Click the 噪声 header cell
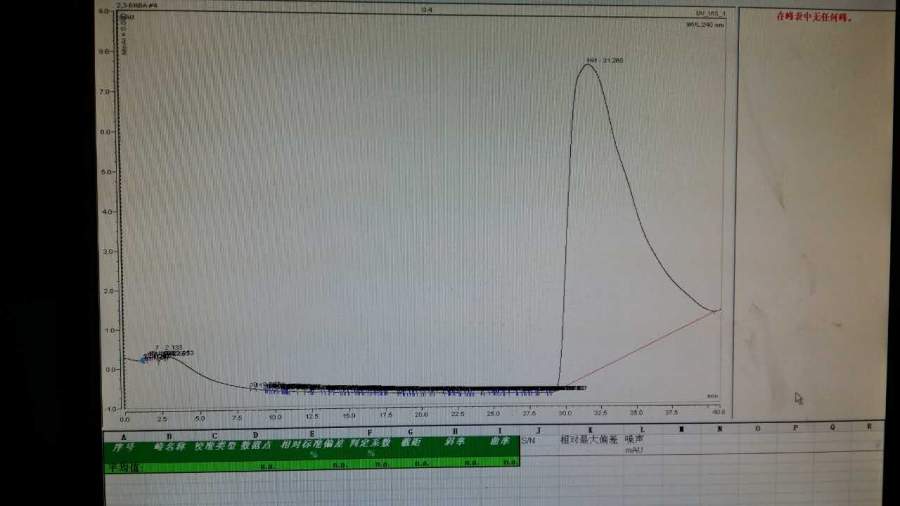Screen dimensions: 900x506 point(634,439)
